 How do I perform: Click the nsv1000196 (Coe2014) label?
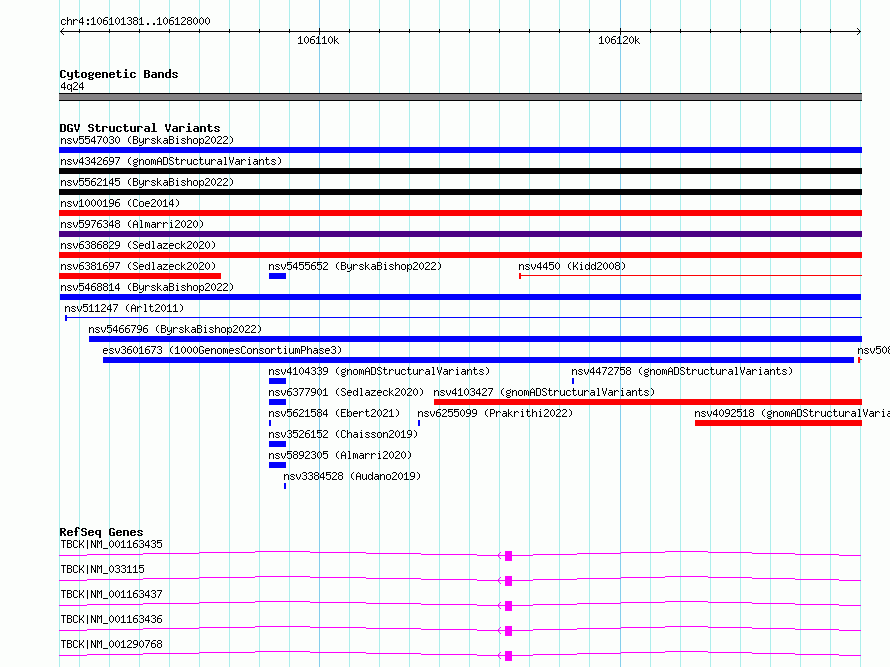(x=120, y=203)
